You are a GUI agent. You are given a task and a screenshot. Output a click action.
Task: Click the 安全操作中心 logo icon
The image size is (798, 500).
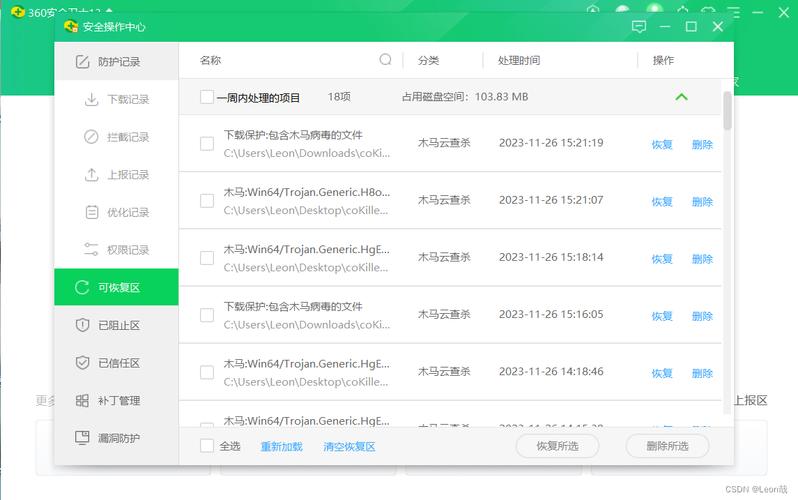[x=71, y=26]
